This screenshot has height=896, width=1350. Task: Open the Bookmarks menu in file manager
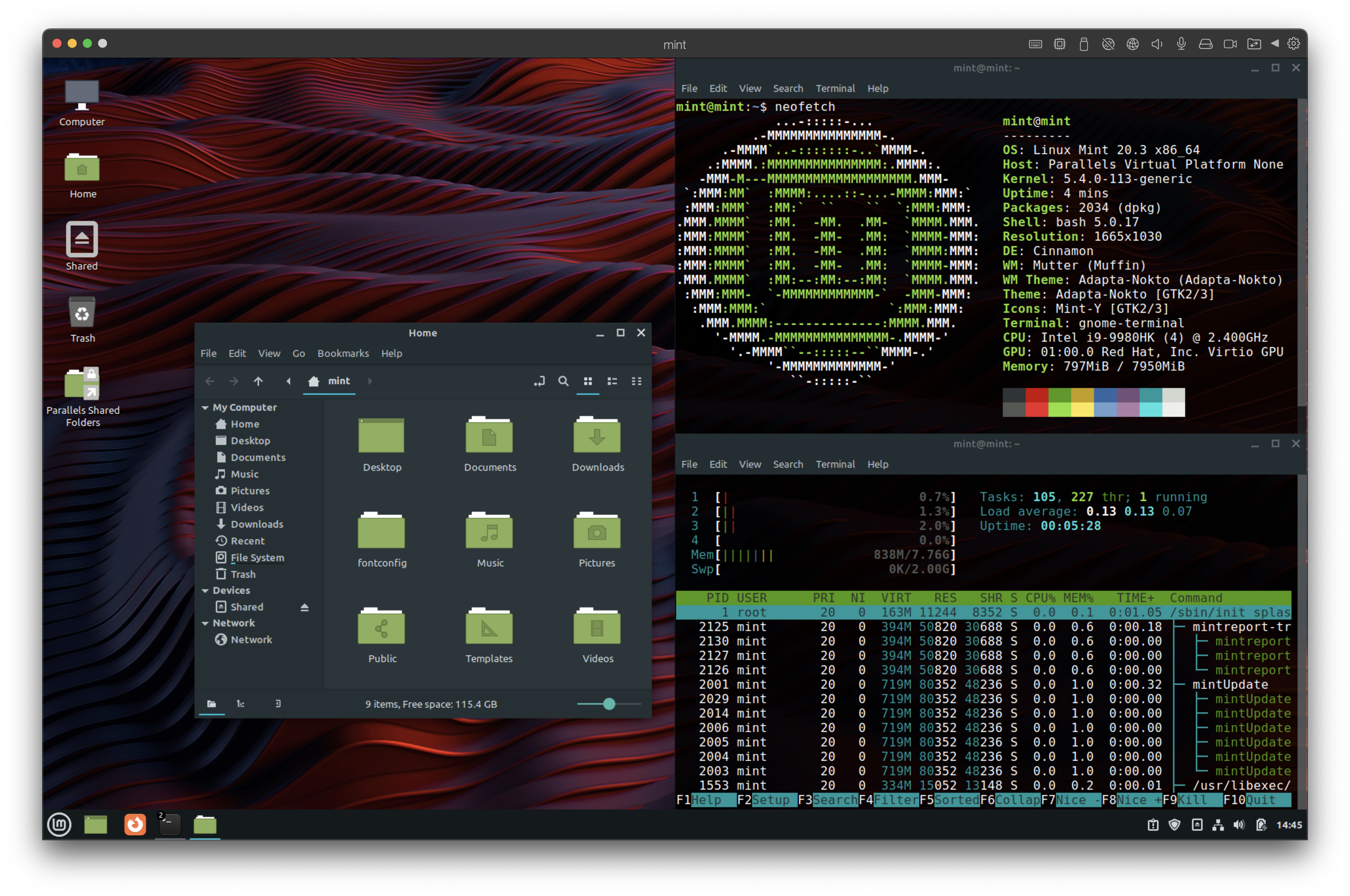pyautogui.click(x=343, y=353)
